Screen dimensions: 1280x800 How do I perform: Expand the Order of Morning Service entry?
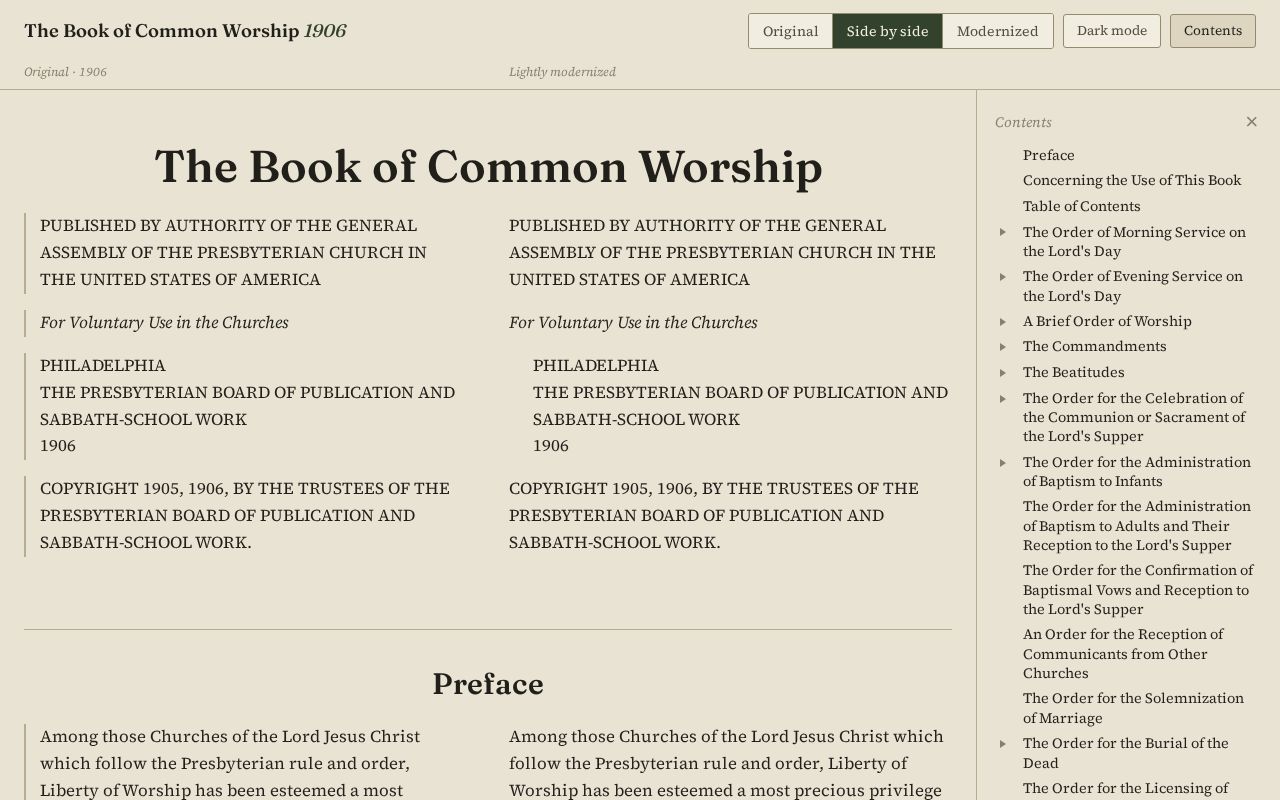[1003, 232]
